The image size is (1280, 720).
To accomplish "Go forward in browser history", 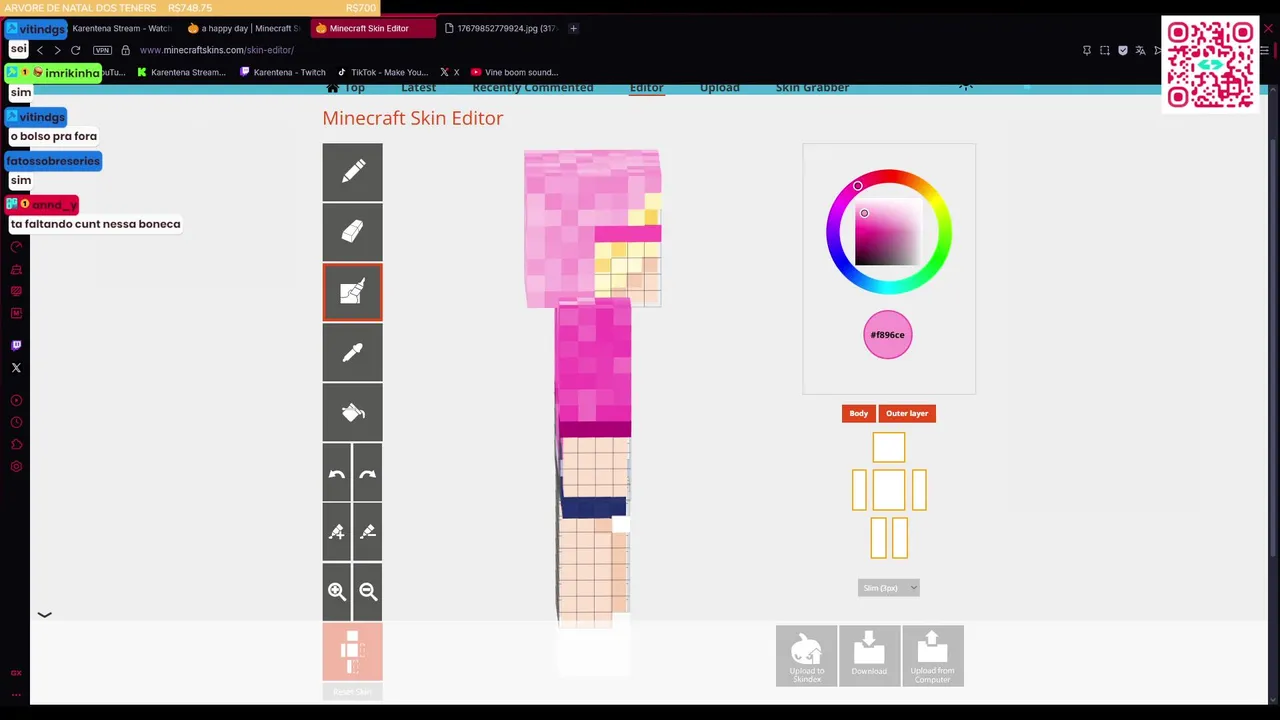I will coord(57,50).
